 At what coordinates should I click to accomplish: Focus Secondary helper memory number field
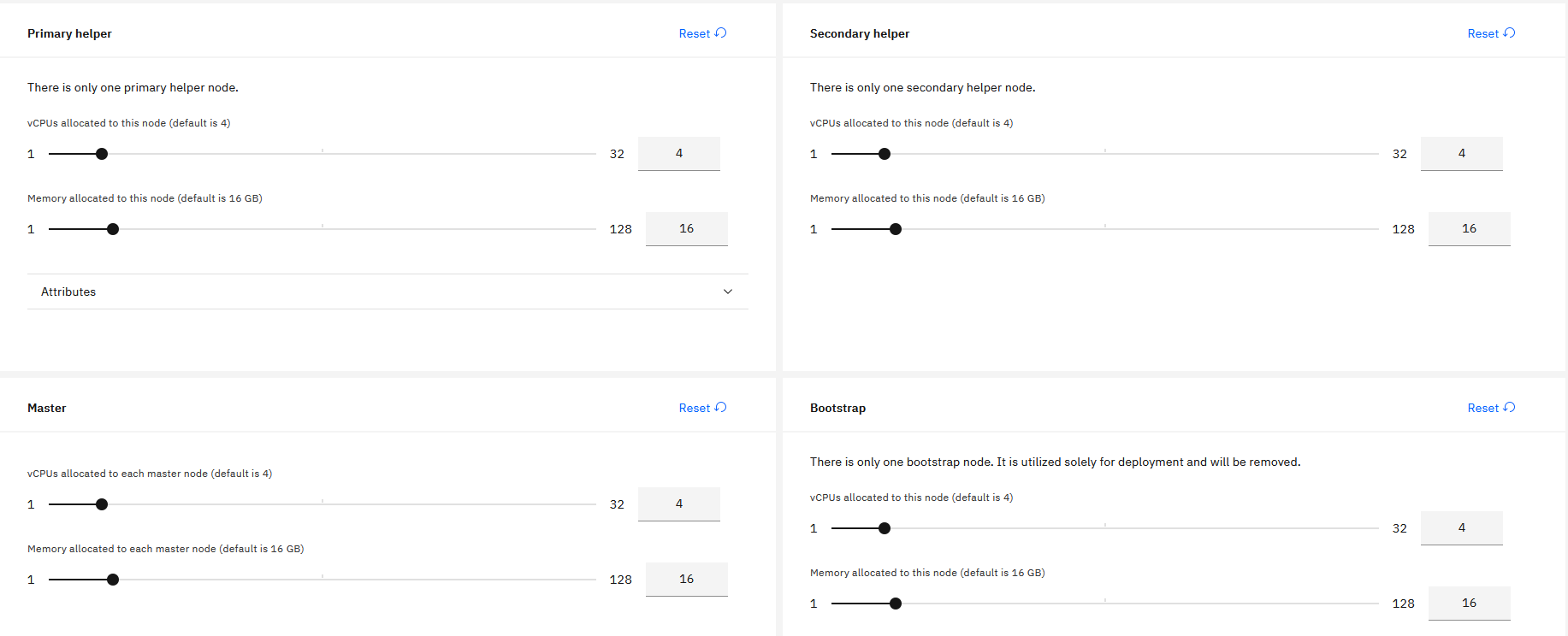pyautogui.click(x=1470, y=229)
